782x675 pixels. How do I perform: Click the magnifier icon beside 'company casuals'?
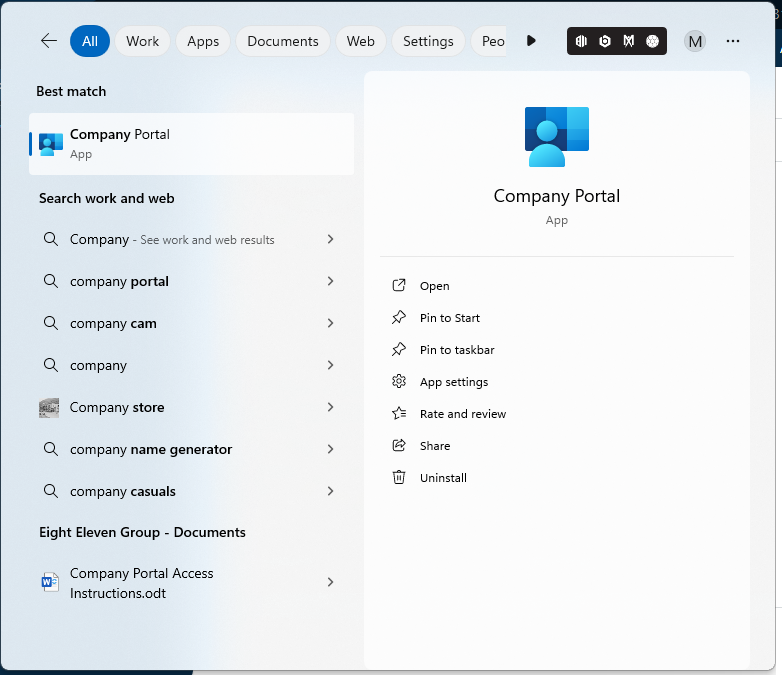tap(50, 491)
